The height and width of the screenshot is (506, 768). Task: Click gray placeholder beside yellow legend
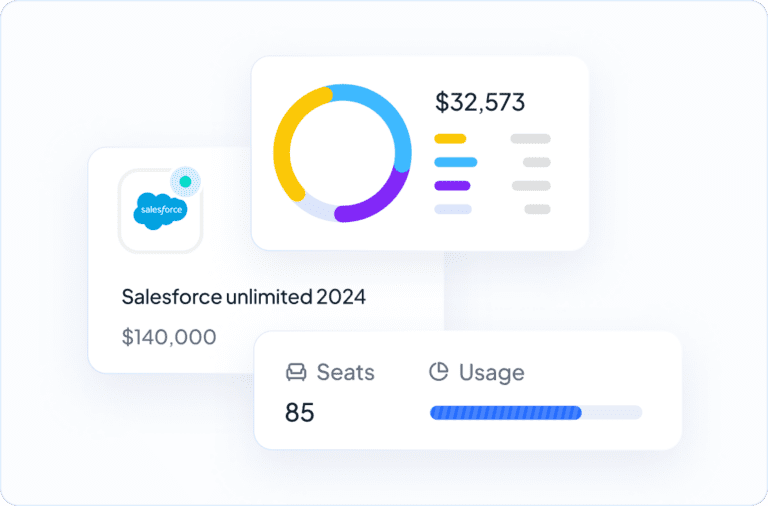(530, 139)
